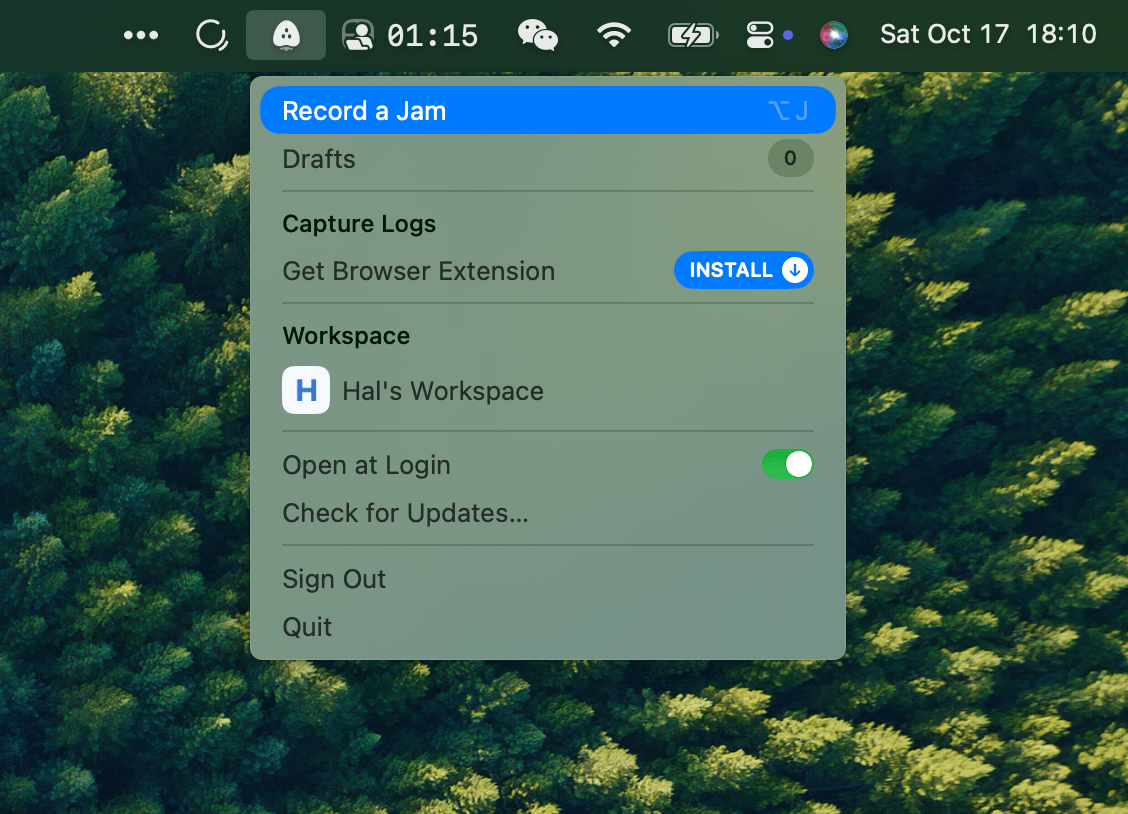
Task: Click the Drafts count badge
Action: 791,158
